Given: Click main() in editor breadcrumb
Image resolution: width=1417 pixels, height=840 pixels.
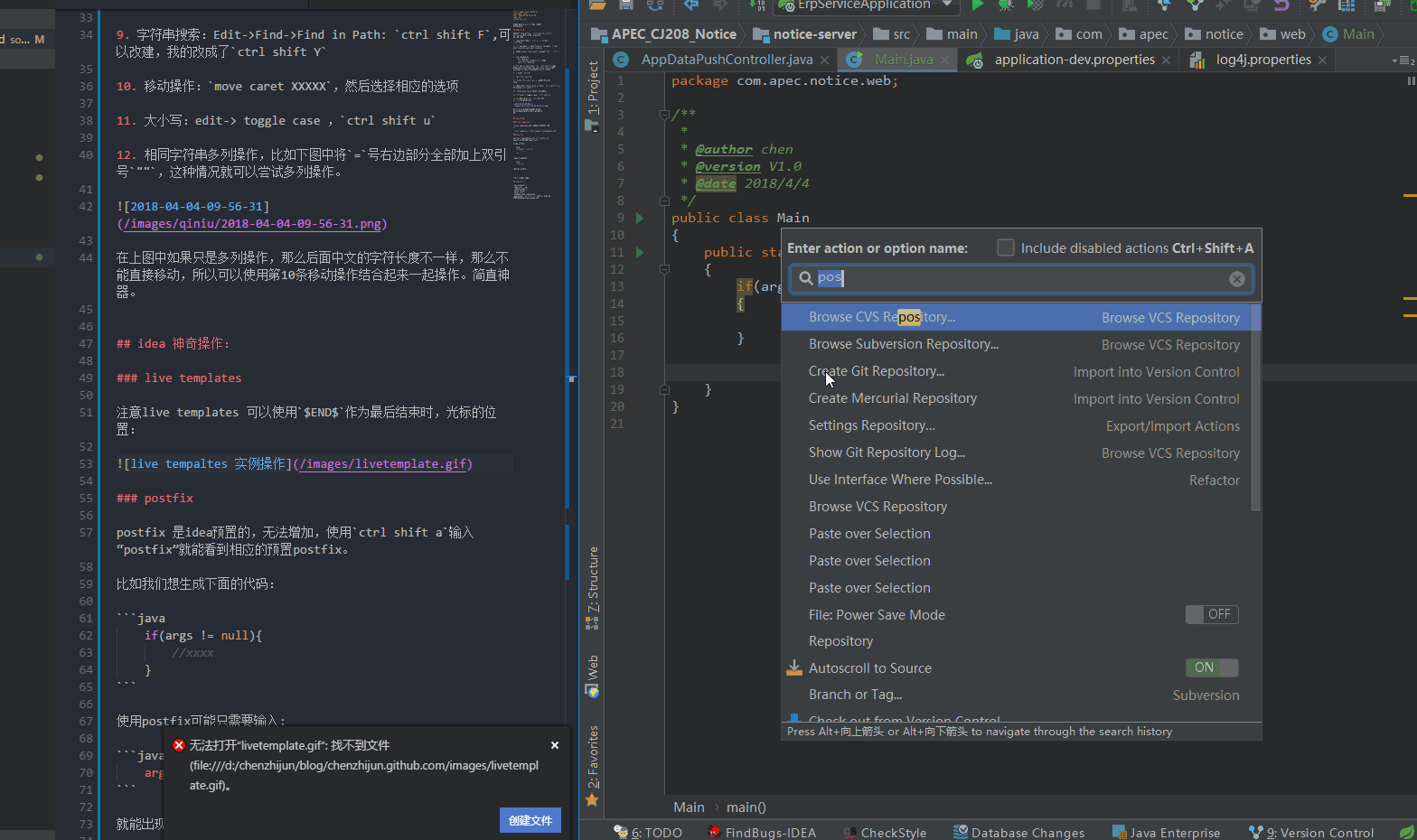Looking at the screenshot, I should 746,807.
